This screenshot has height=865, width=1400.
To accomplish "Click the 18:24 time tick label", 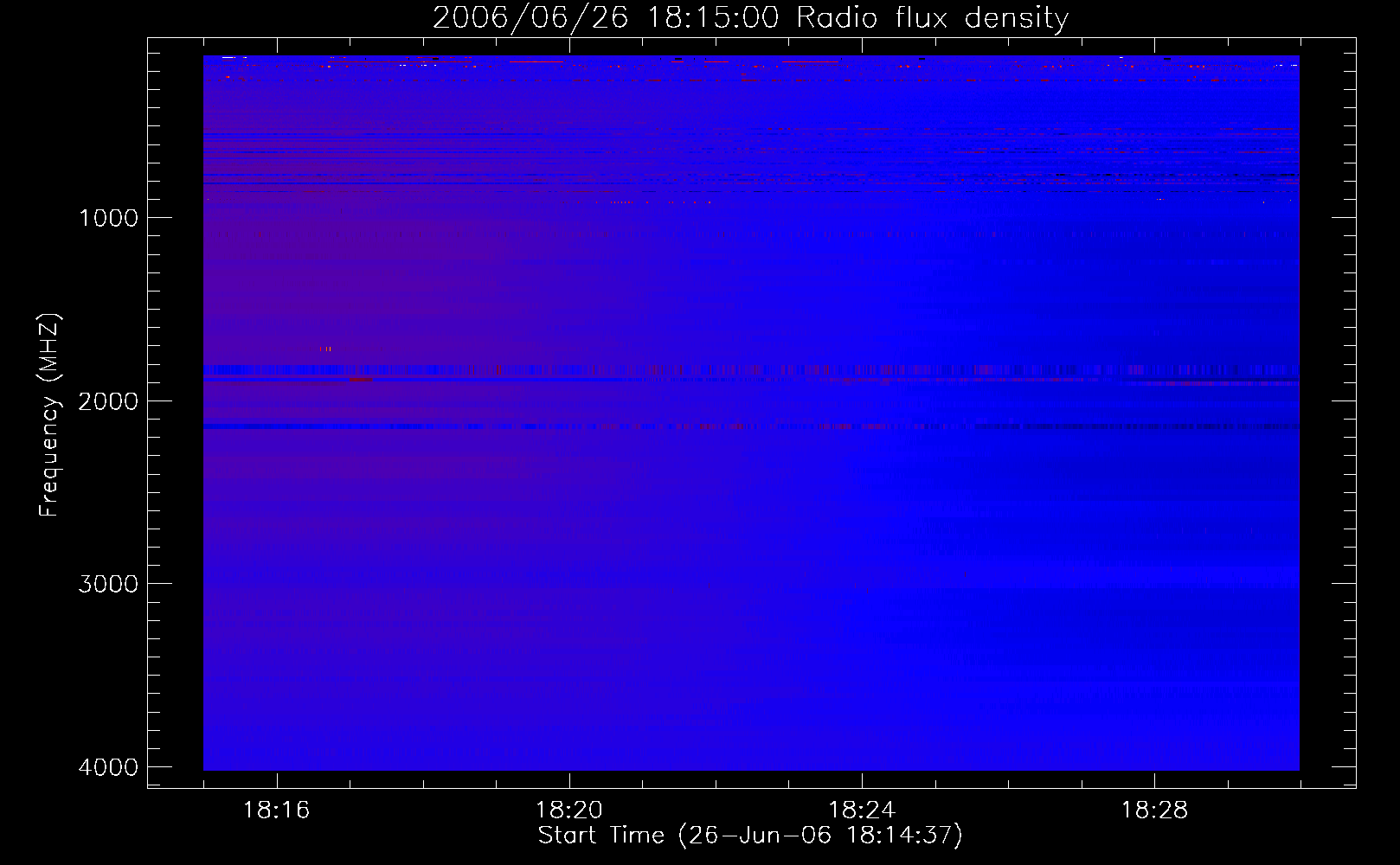I will coord(862,811).
